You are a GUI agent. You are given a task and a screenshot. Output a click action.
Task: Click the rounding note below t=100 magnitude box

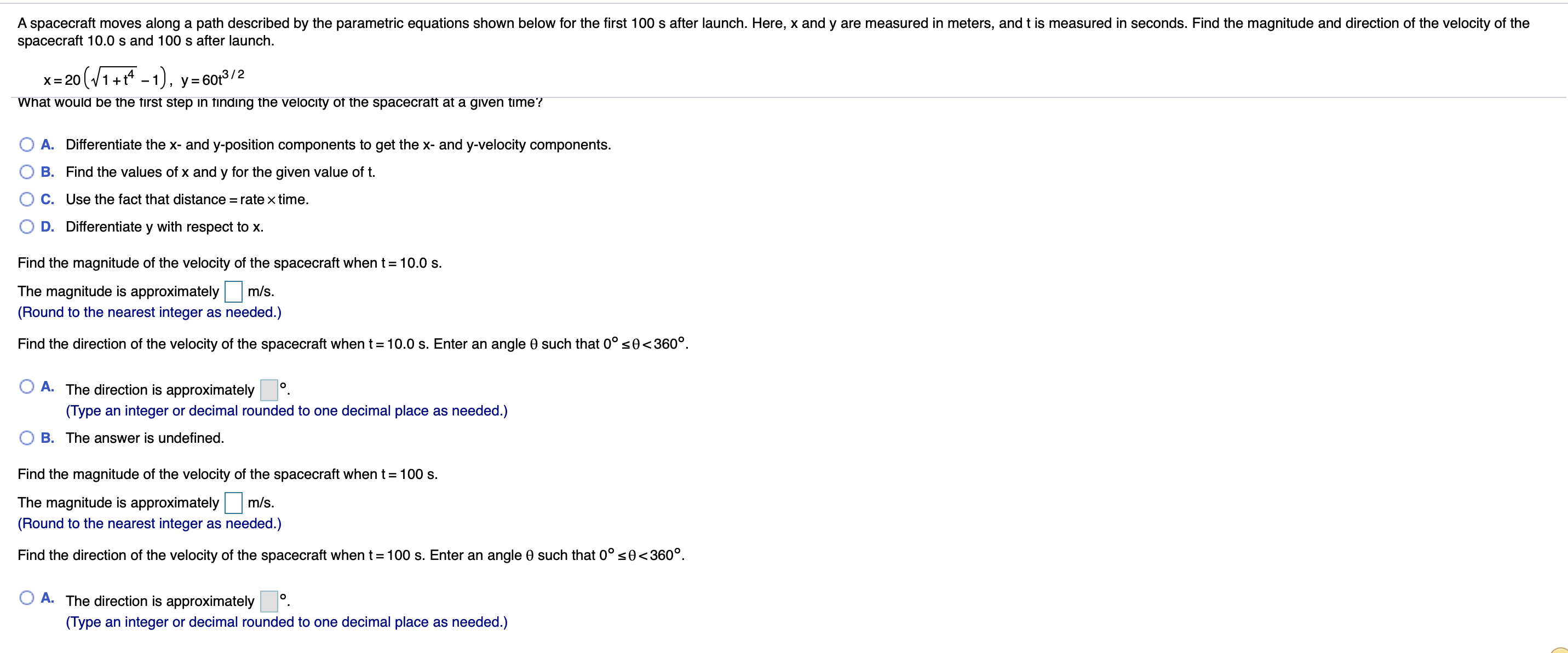coord(149,523)
